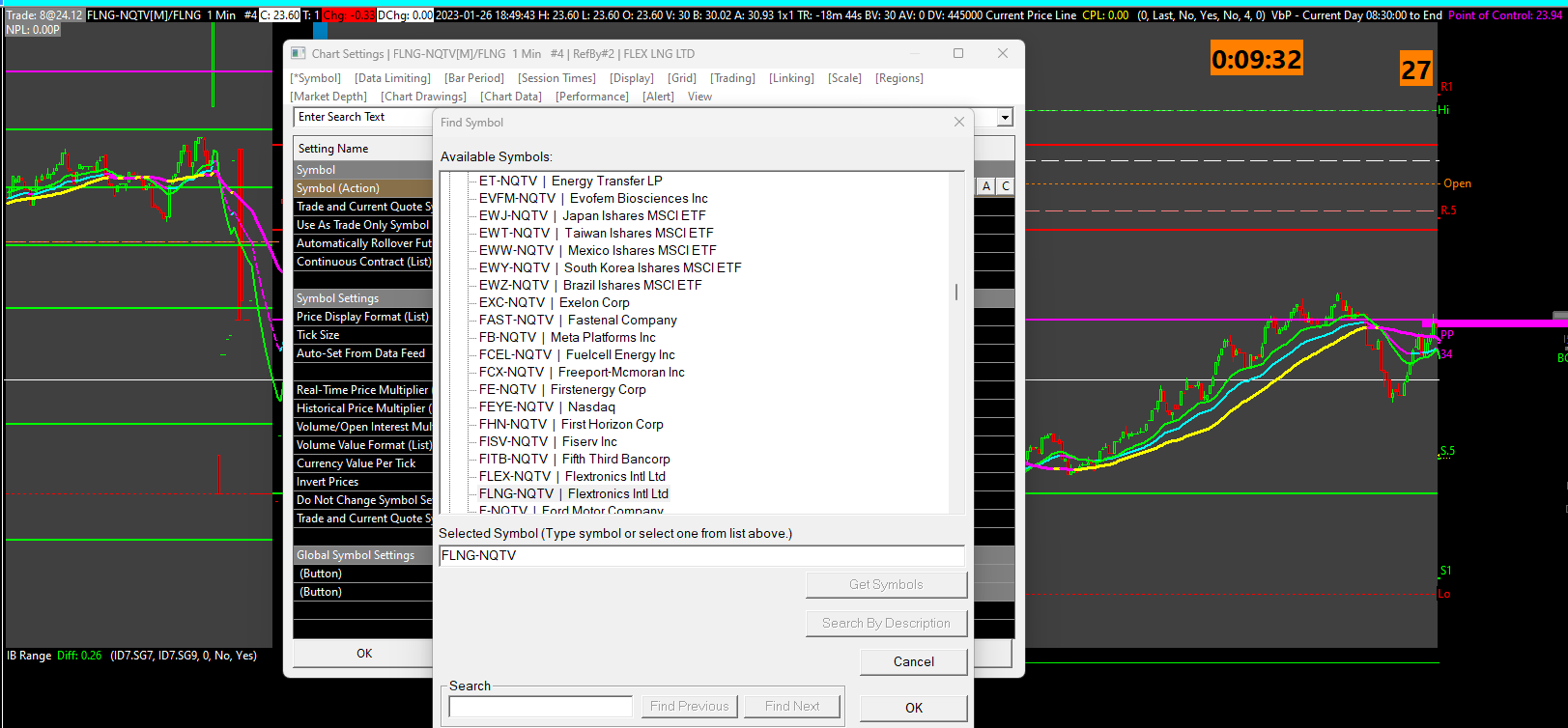
Task: Select FB-NQTV Meta Platforms Inc symbol
Action: pos(567,337)
